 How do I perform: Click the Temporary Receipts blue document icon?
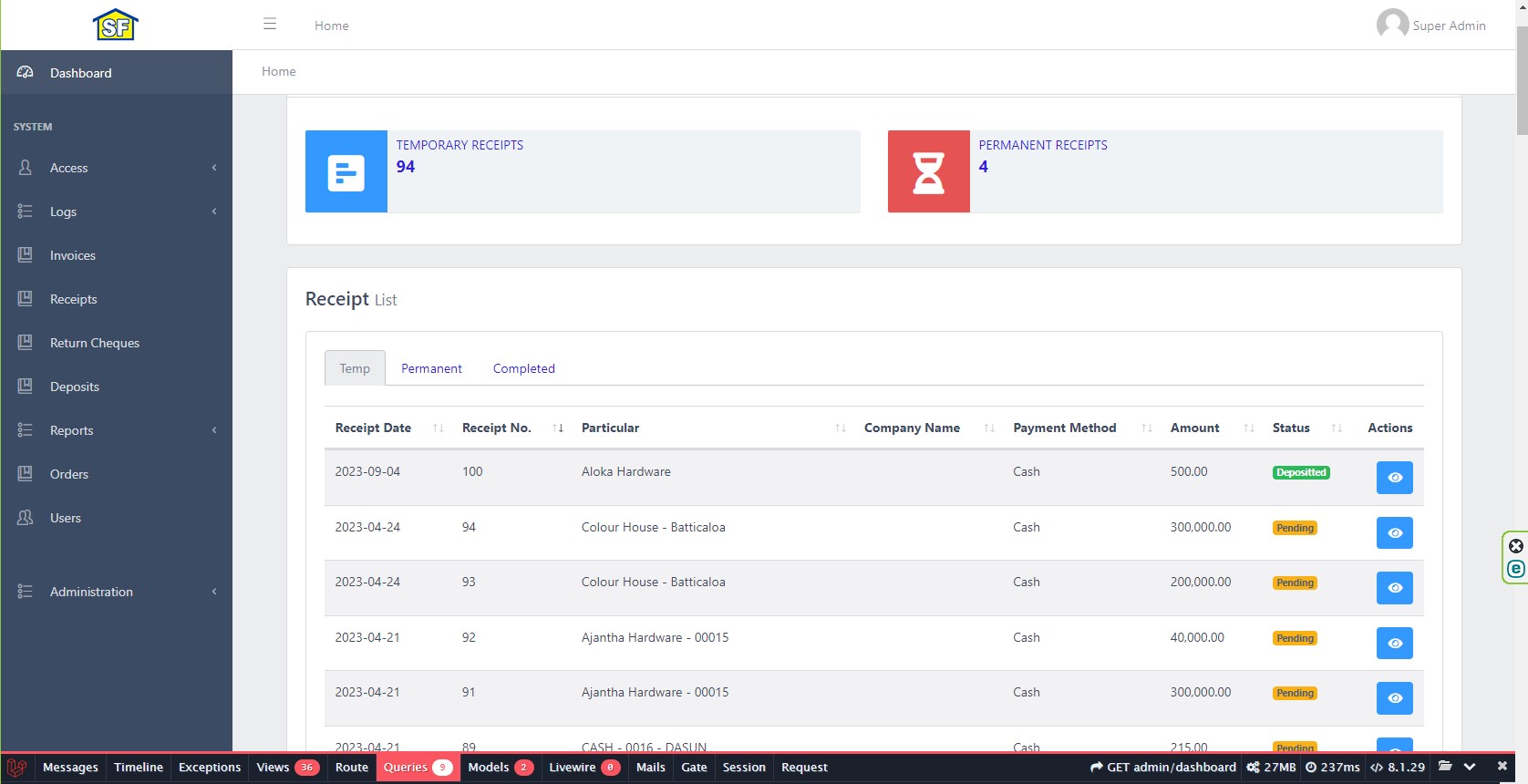point(346,171)
